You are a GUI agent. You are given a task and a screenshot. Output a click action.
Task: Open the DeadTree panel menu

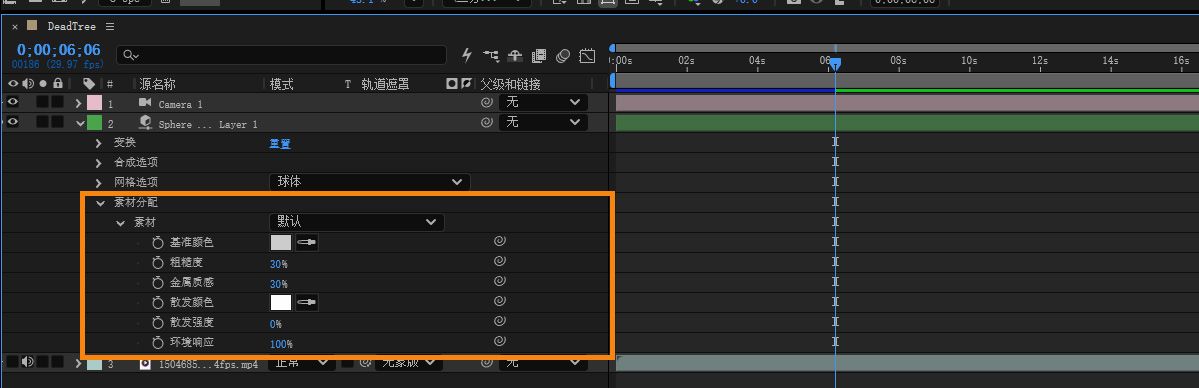[109, 26]
